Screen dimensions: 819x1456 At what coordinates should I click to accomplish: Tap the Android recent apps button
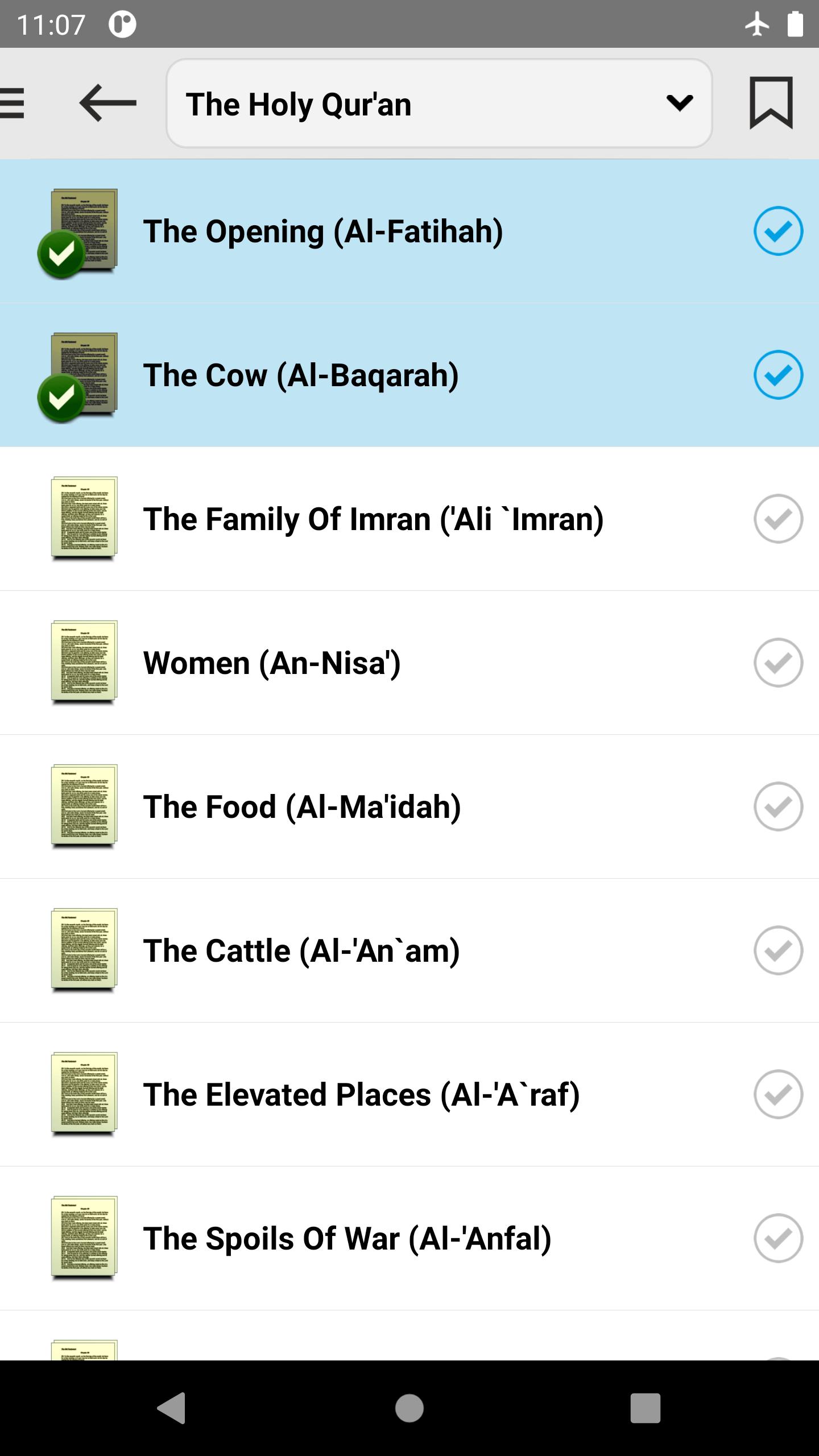tap(646, 1408)
